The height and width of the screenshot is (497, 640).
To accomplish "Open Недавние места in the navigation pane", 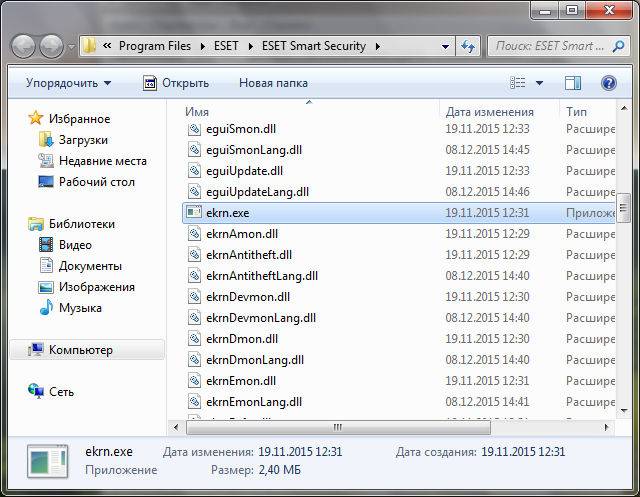I will (x=92, y=161).
